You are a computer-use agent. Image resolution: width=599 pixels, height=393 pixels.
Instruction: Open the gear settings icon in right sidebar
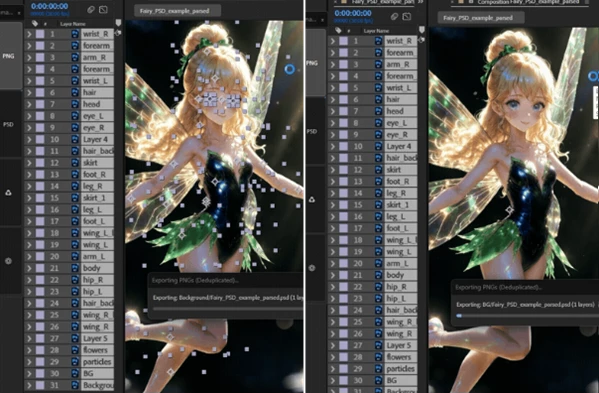tap(312, 268)
